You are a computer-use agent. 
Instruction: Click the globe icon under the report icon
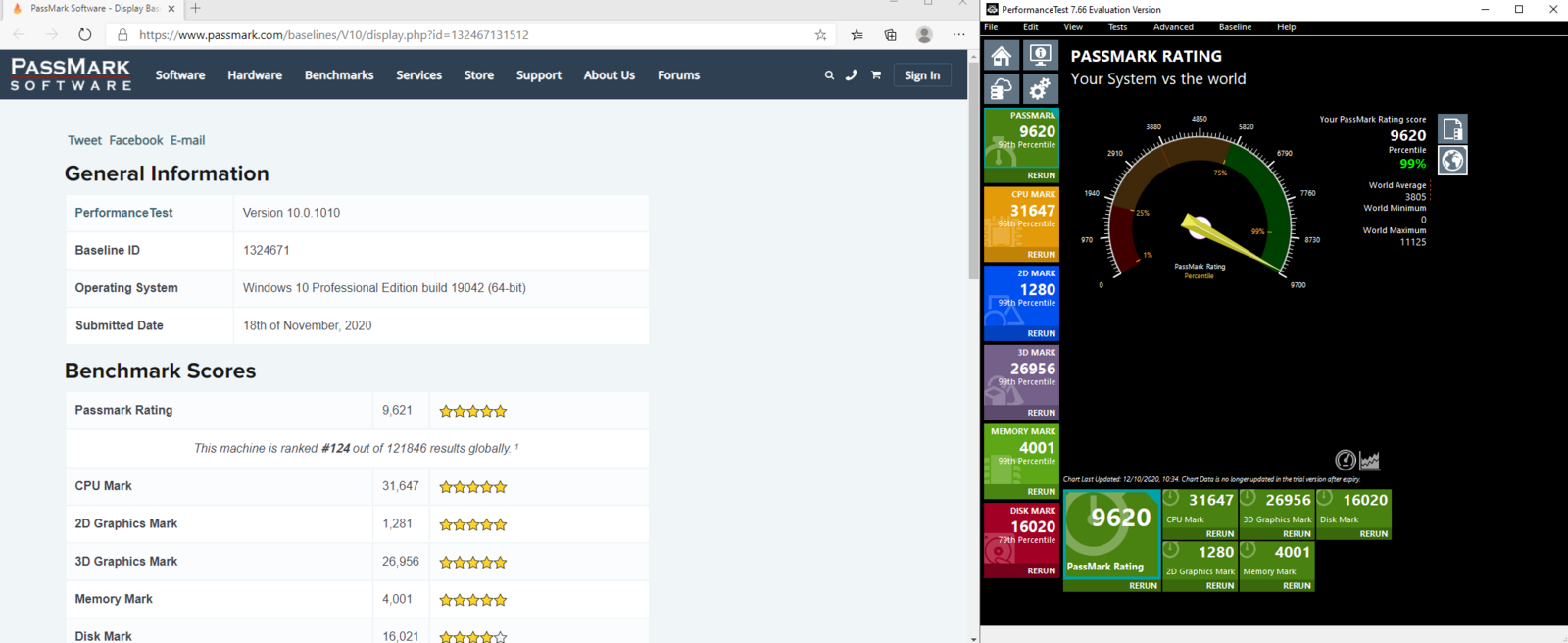[1452, 161]
